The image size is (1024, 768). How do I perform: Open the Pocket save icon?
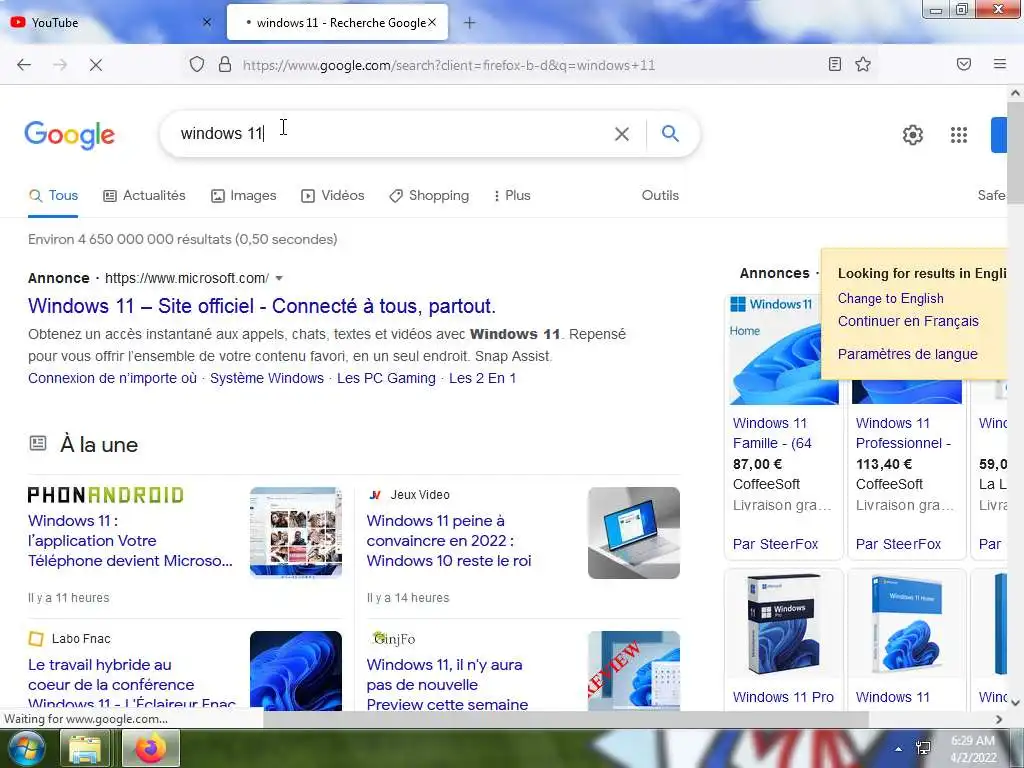pos(964,64)
